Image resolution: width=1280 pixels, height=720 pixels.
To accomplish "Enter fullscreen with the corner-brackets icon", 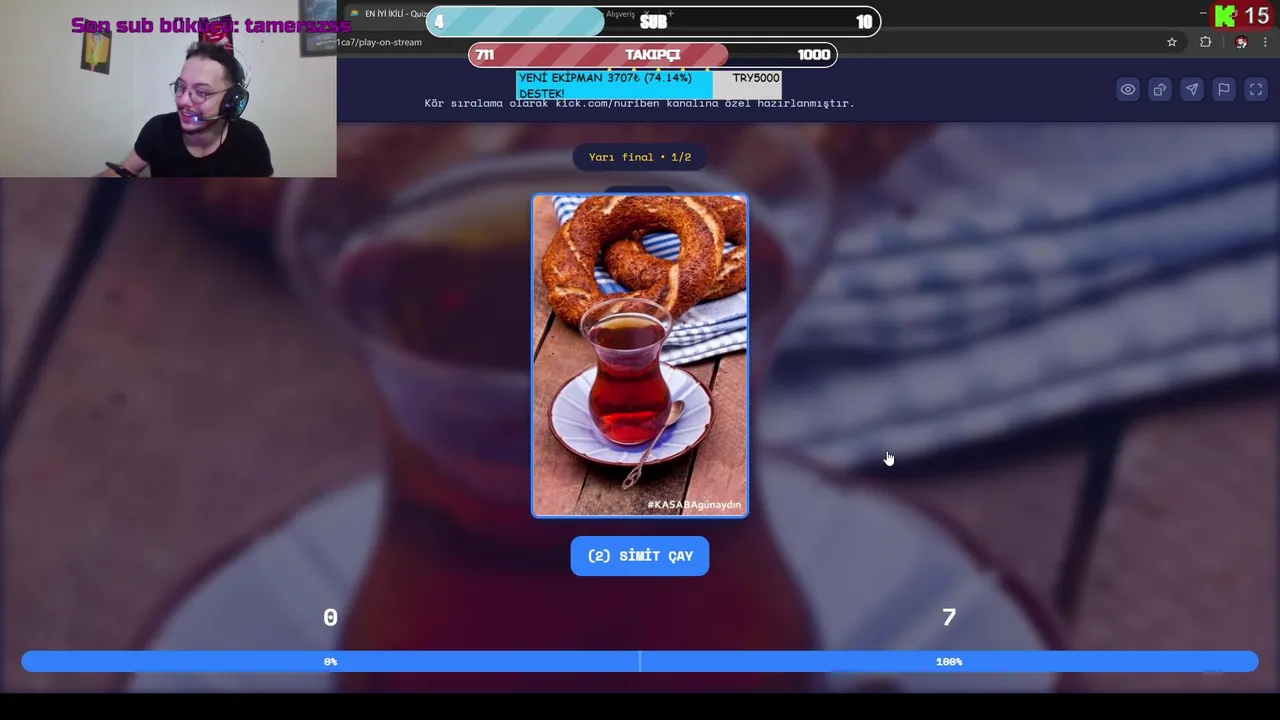I will (x=1255, y=90).
